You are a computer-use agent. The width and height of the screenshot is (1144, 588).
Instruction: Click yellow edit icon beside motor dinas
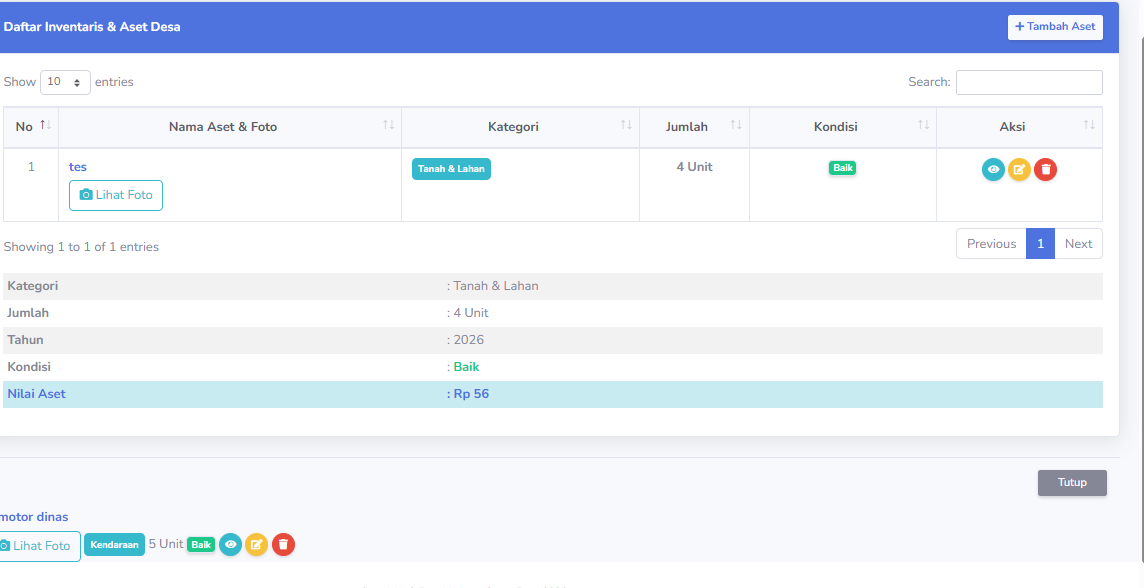(257, 545)
